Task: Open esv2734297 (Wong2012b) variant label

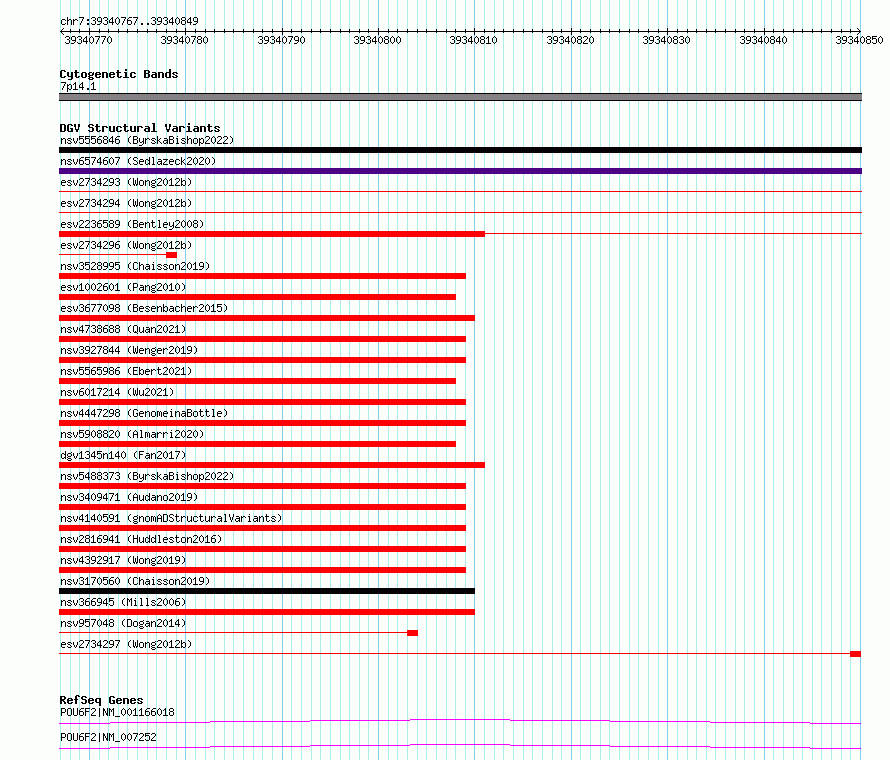Action: click(126, 644)
